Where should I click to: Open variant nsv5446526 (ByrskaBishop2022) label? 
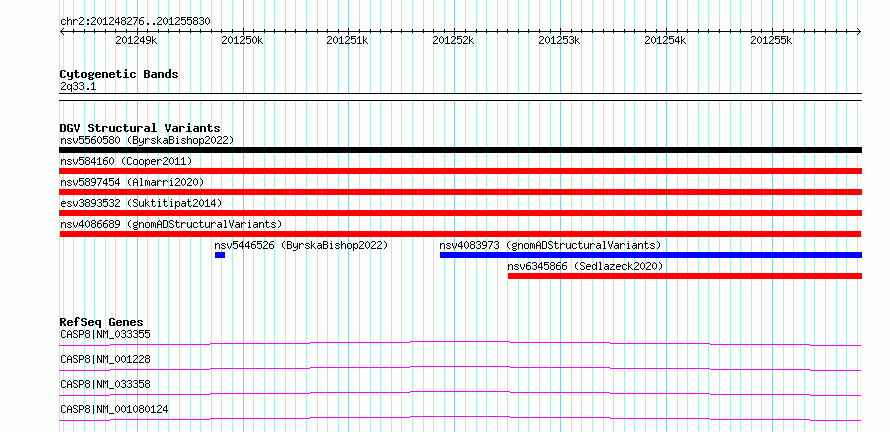pyautogui.click(x=301, y=245)
